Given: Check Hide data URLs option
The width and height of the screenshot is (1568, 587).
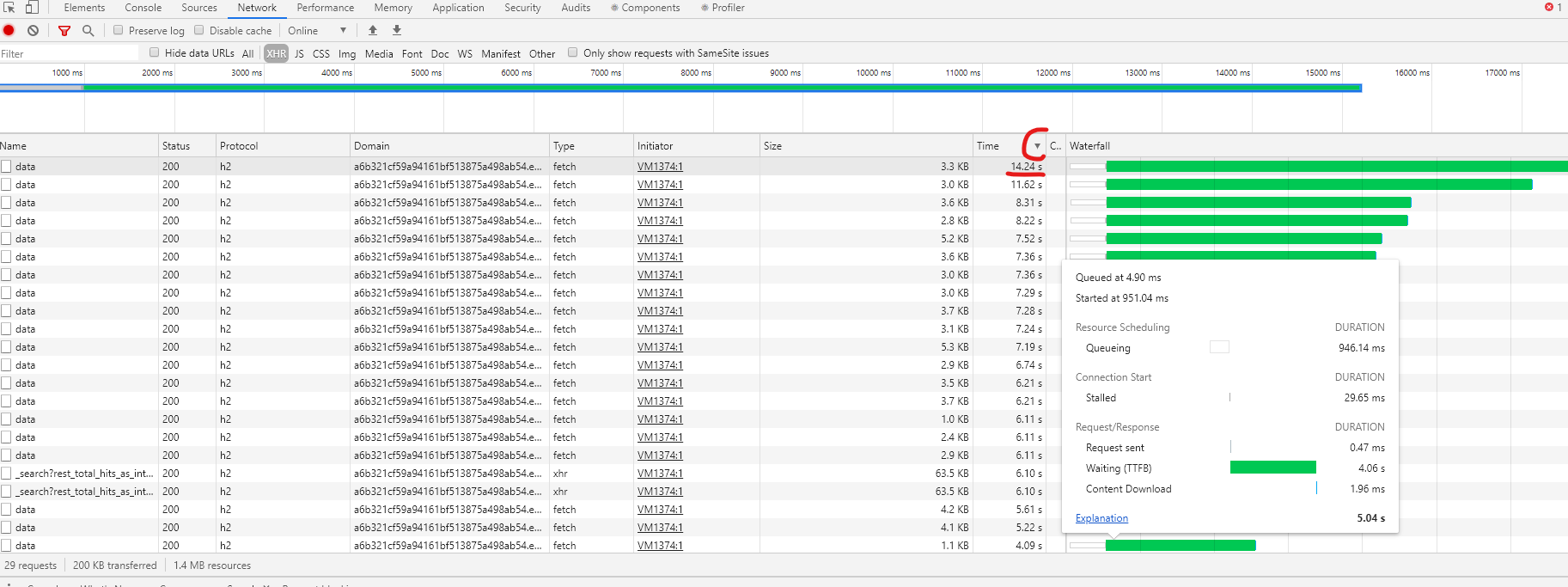Looking at the screenshot, I should (x=155, y=52).
